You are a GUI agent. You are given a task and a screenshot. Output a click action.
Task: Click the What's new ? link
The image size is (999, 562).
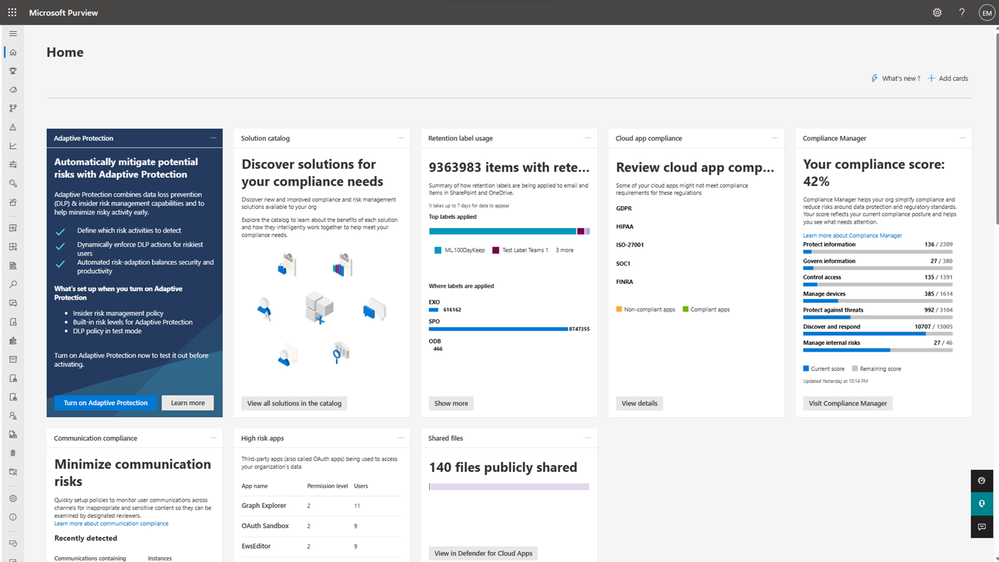pos(901,78)
